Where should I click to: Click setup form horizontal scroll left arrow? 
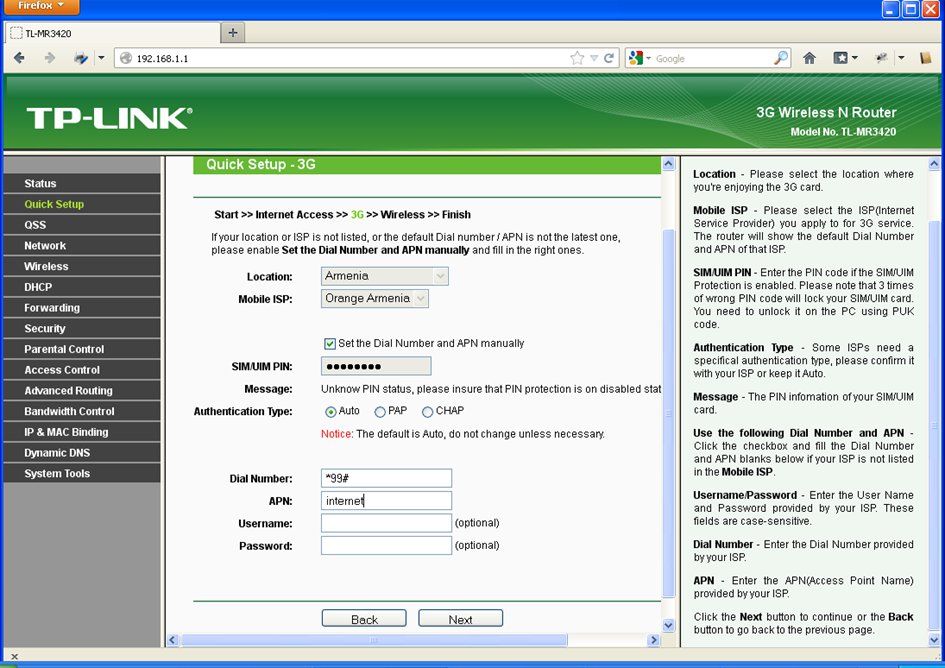[172, 640]
